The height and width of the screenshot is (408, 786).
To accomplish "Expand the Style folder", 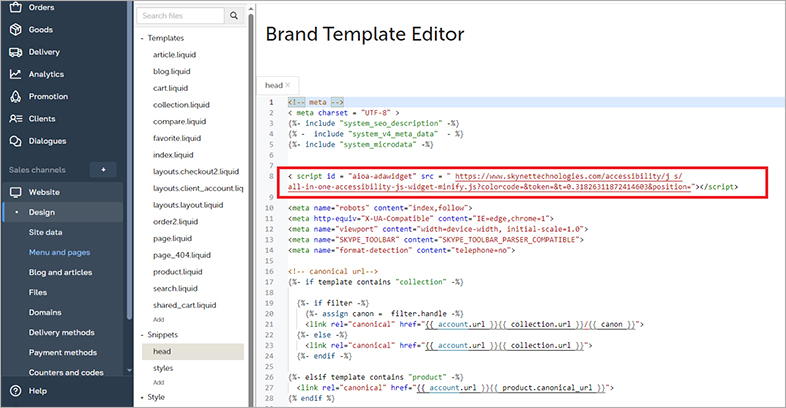I will click(x=142, y=398).
